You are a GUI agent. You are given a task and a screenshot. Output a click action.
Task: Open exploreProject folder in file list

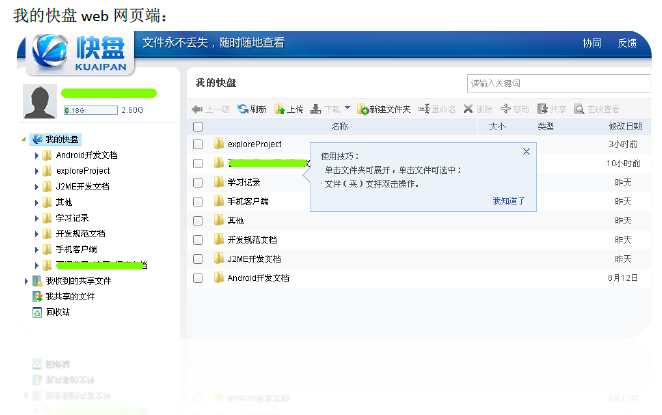(255, 144)
